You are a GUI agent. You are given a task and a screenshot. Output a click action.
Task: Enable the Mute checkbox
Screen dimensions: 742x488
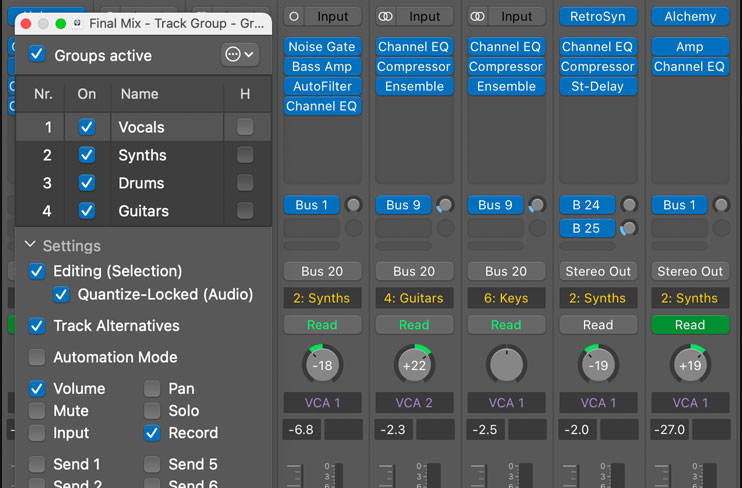click(x=37, y=411)
